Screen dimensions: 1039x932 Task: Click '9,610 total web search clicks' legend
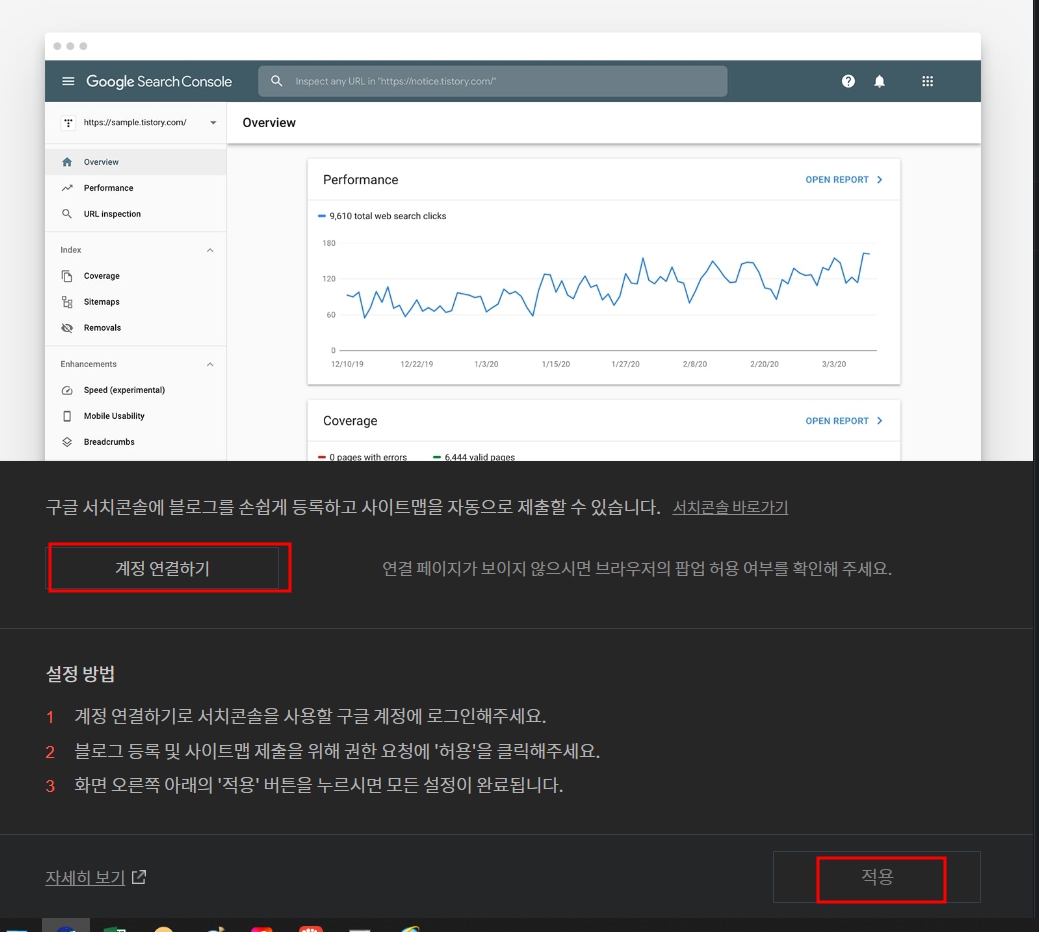382,216
